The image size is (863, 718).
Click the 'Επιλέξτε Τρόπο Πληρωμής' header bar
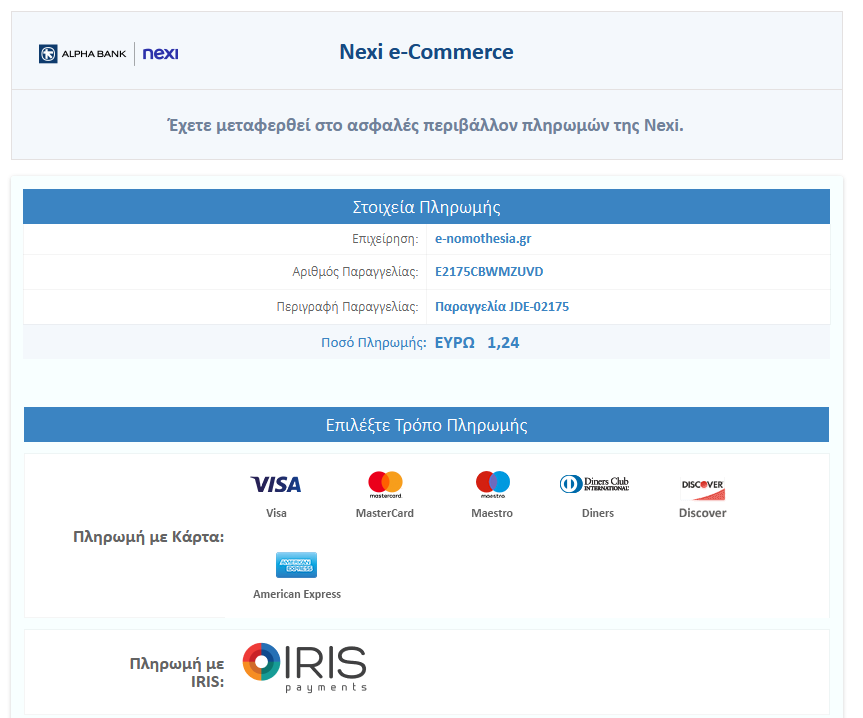[x=426, y=425]
